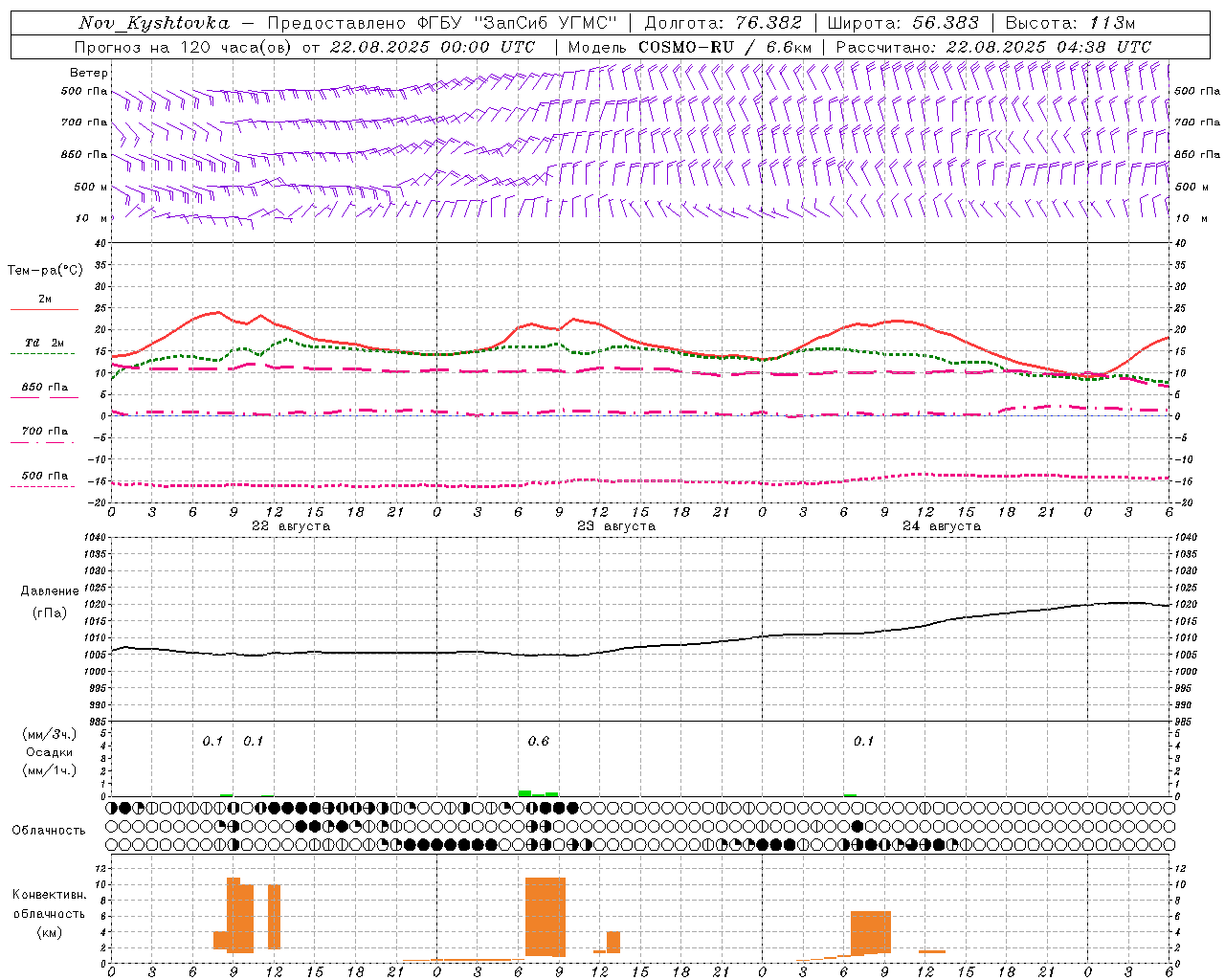Click the (гПа) unit label under Давление
This screenshot has height=980, width=1225.
pos(50,613)
